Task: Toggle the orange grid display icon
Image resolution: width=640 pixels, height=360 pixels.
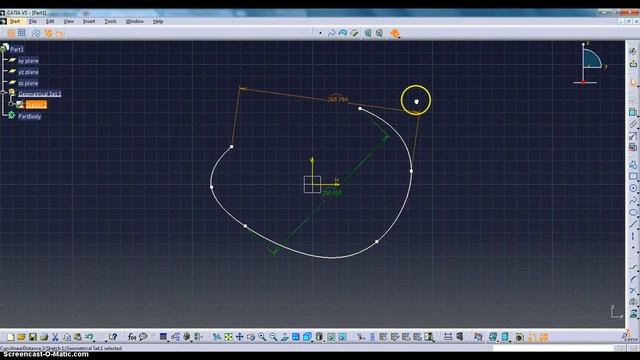Action: (11, 33)
